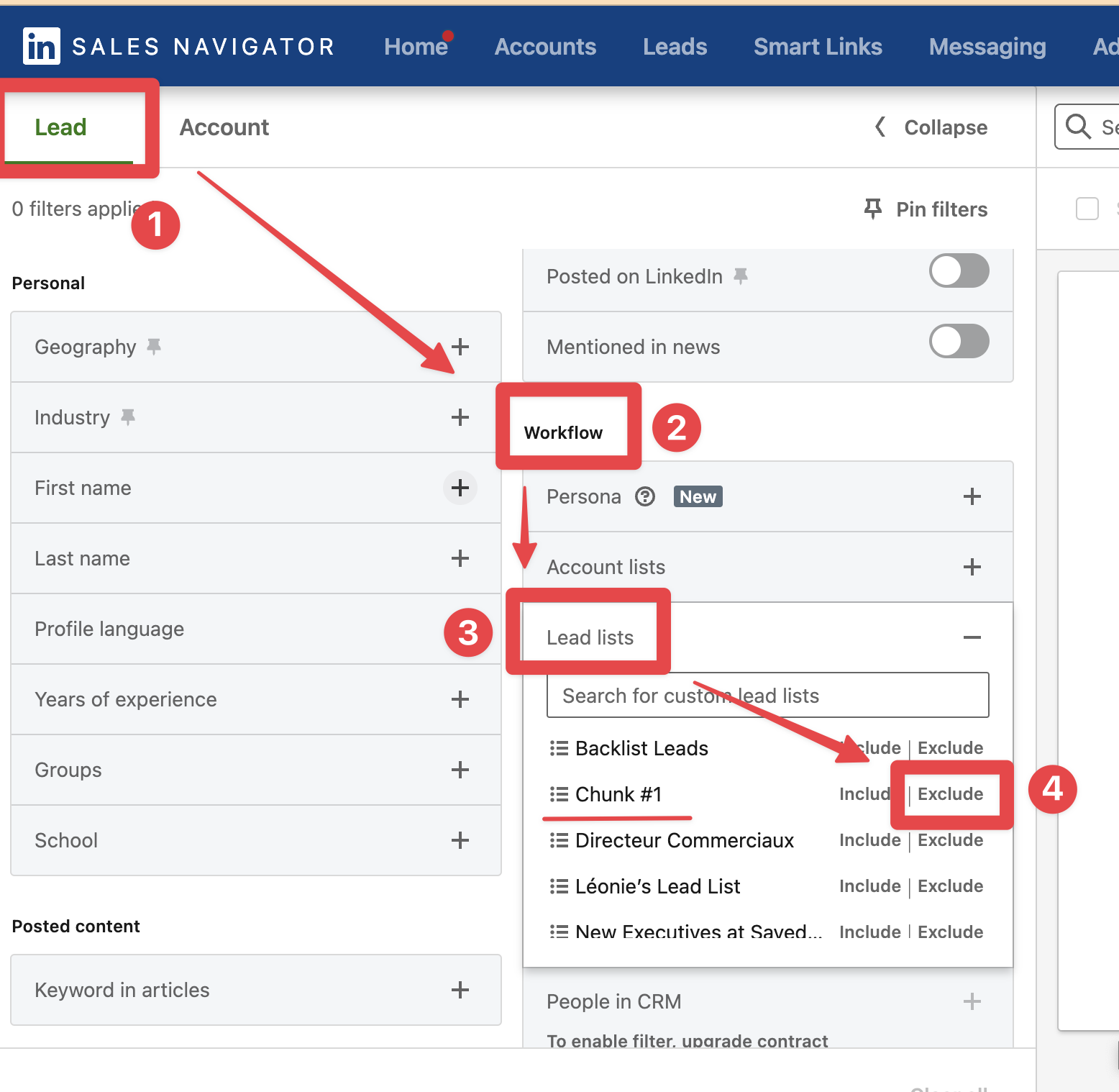Click the pin icon next to Posted on LinkedIn
The image size is (1119, 1092).
click(x=741, y=276)
